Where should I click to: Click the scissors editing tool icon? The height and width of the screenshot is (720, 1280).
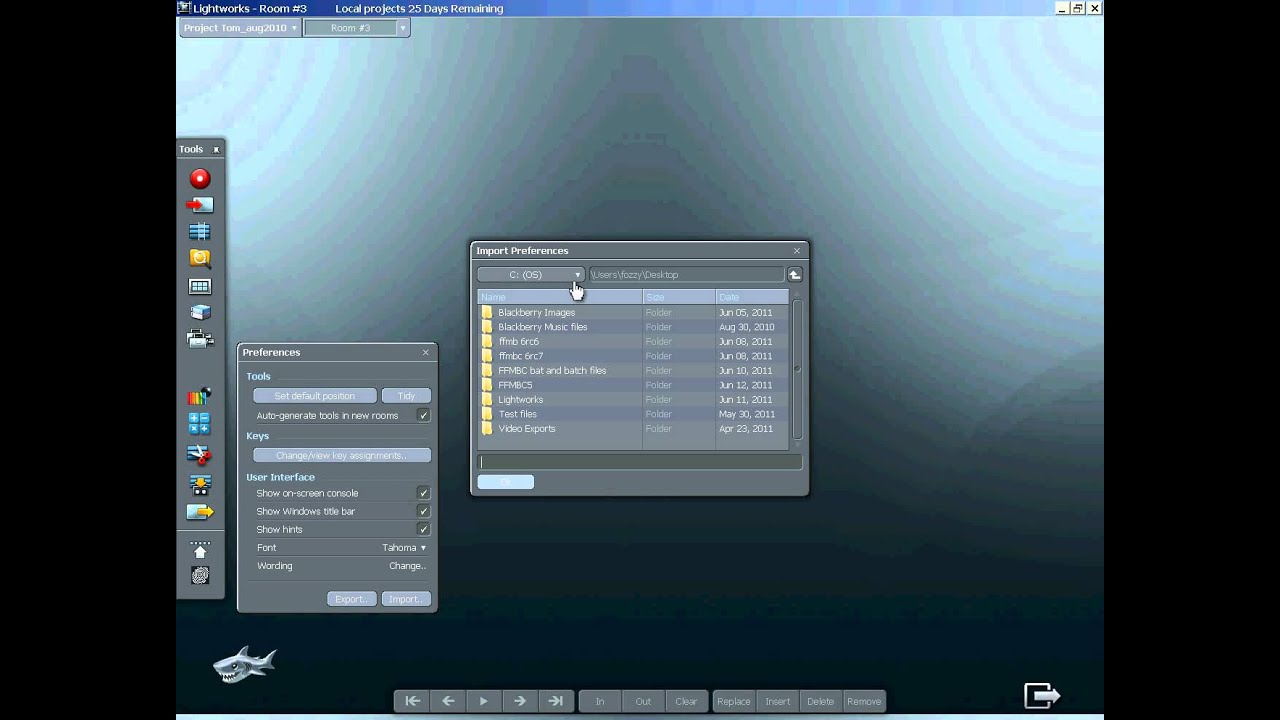click(200, 455)
